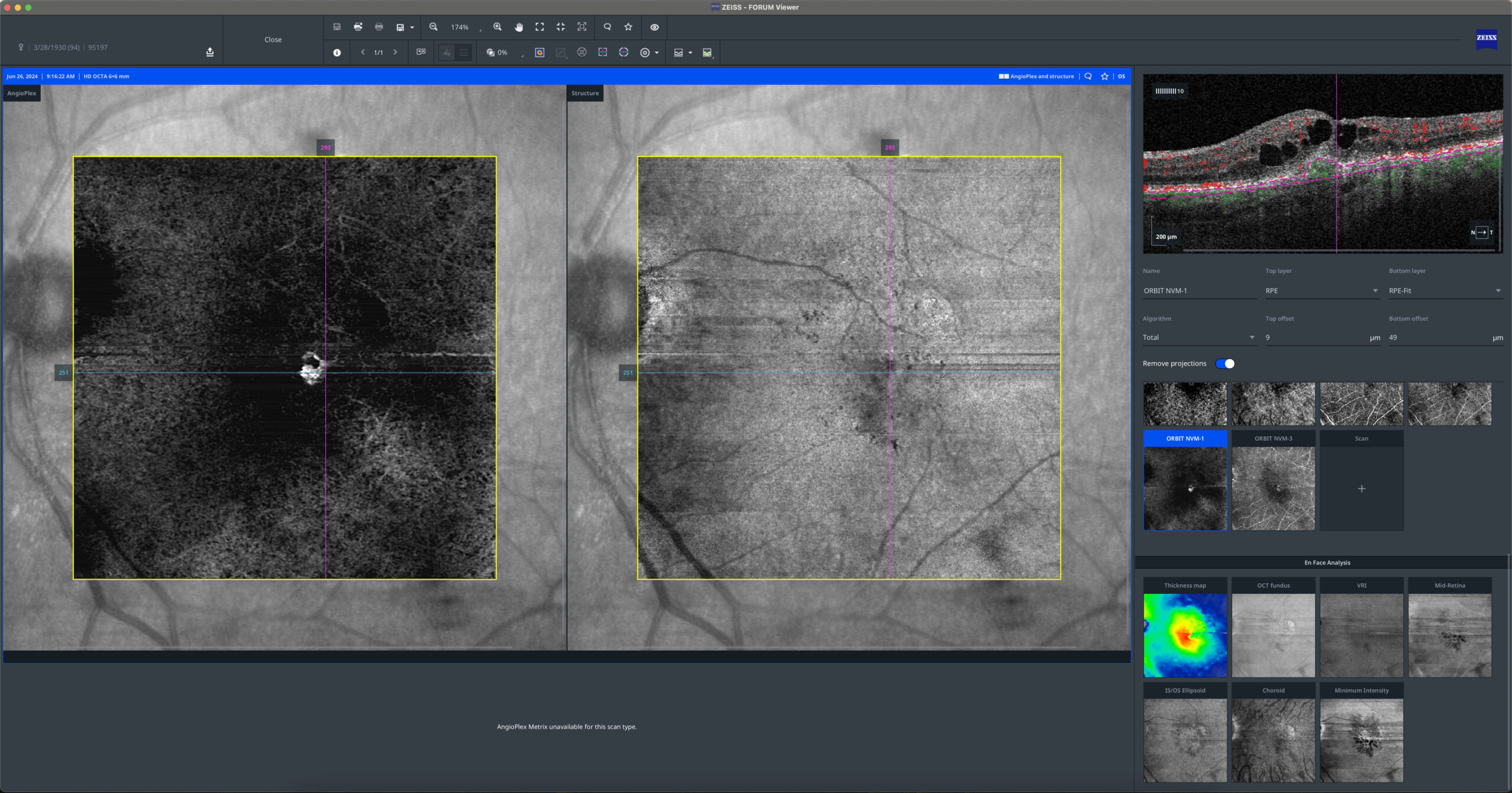Screen dimensions: 1512x793
Task: Select the ORBIT NVM-1 slab thumbnail
Action: (x=1185, y=481)
